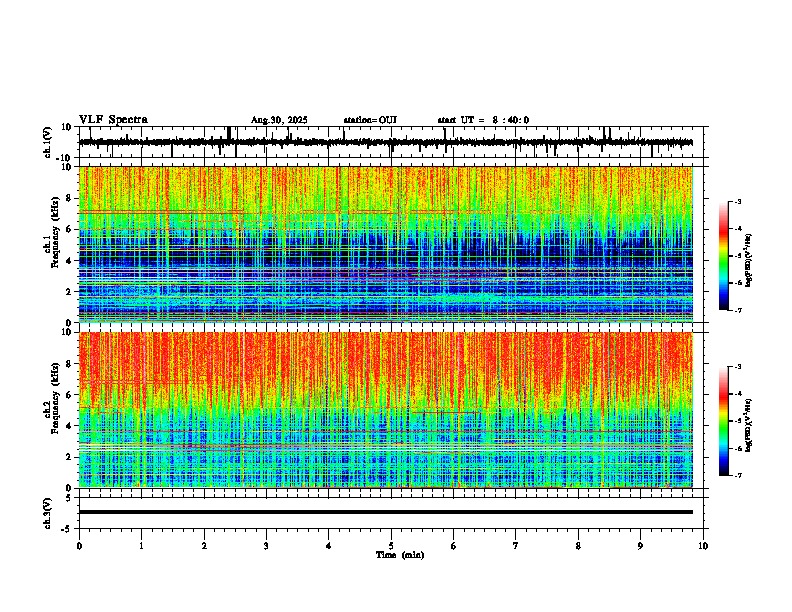
Task: Click the ch.1 spectrogram panel
Action: point(385,244)
